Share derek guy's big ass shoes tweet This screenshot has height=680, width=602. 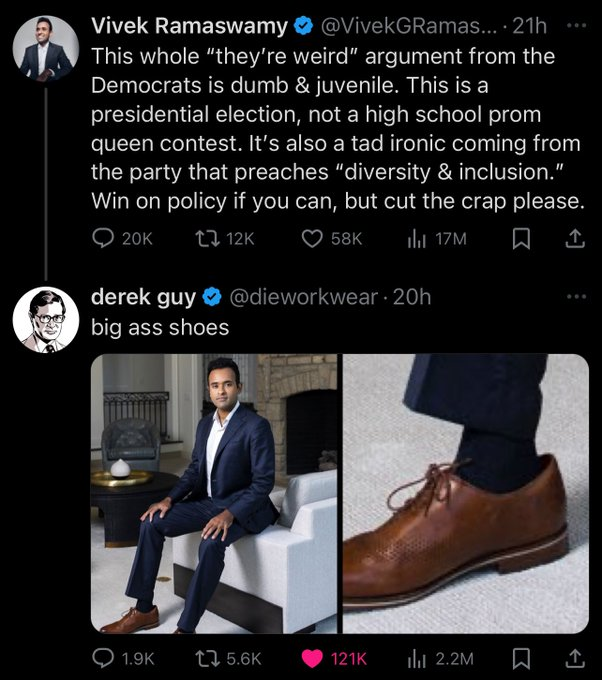click(575, 658)
